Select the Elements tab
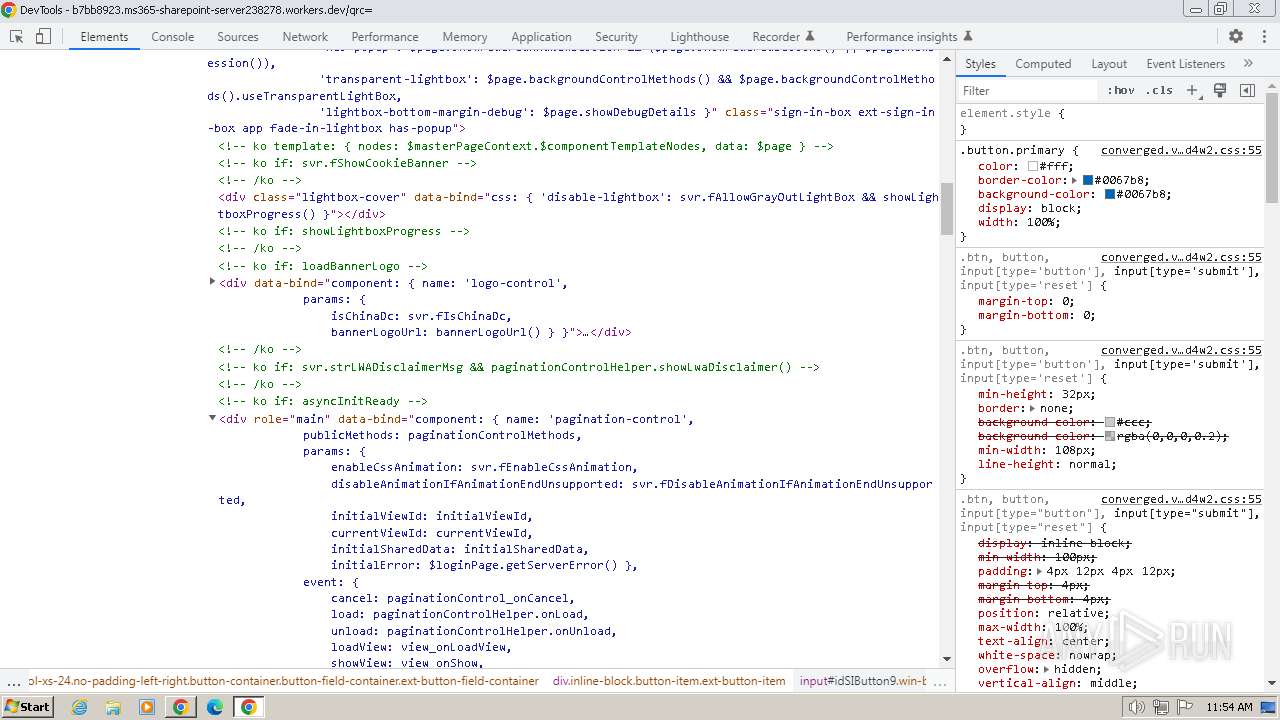Screen dimensions: 1280x720 tap(104, 36)
